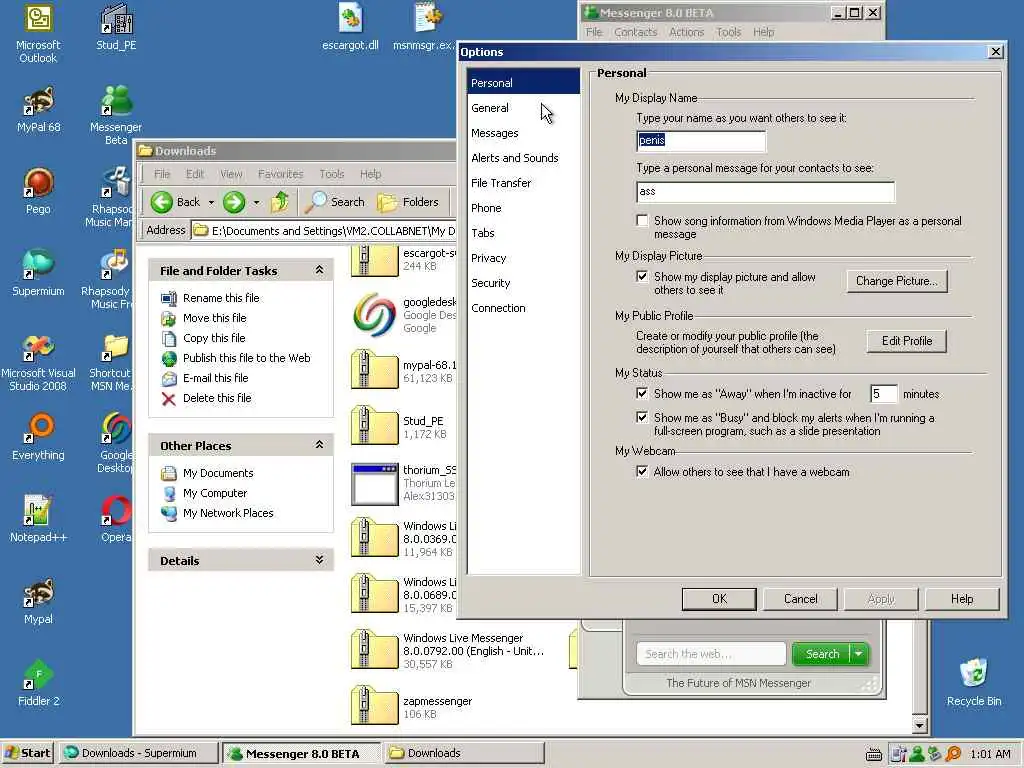This screenshot has width=1024, height=768.
Task: Toggle Folders pane in Downloads toolbar
Action: click(x=408, y=202)
